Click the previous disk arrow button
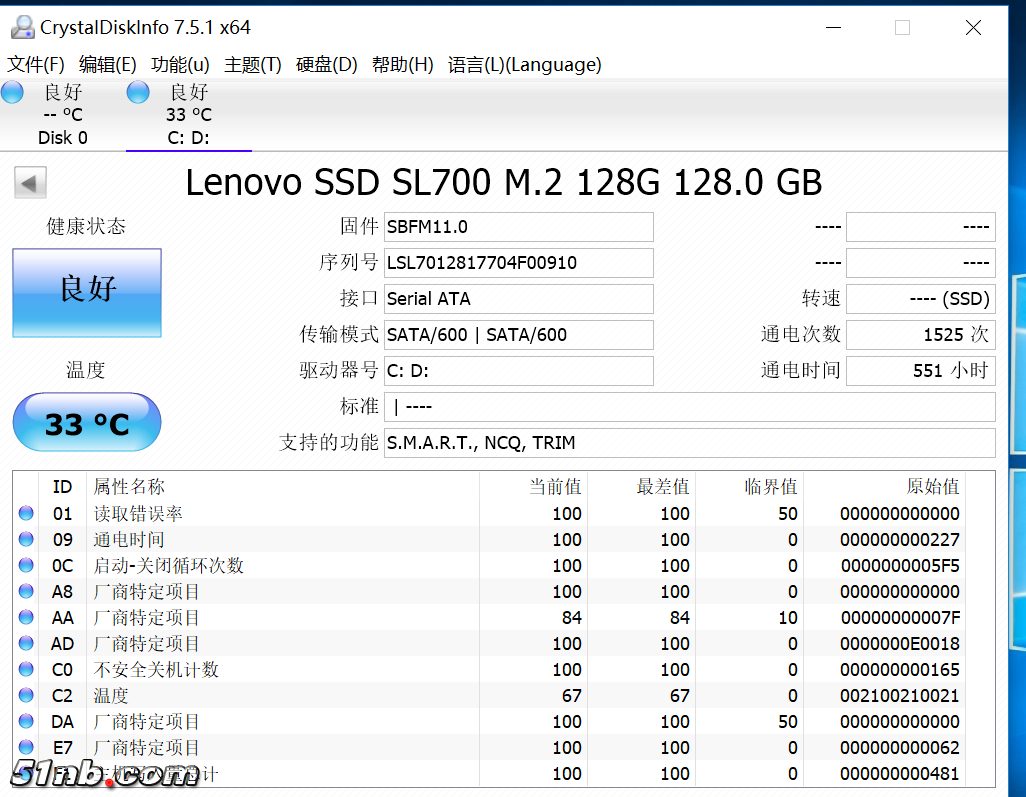 [30, 183]
